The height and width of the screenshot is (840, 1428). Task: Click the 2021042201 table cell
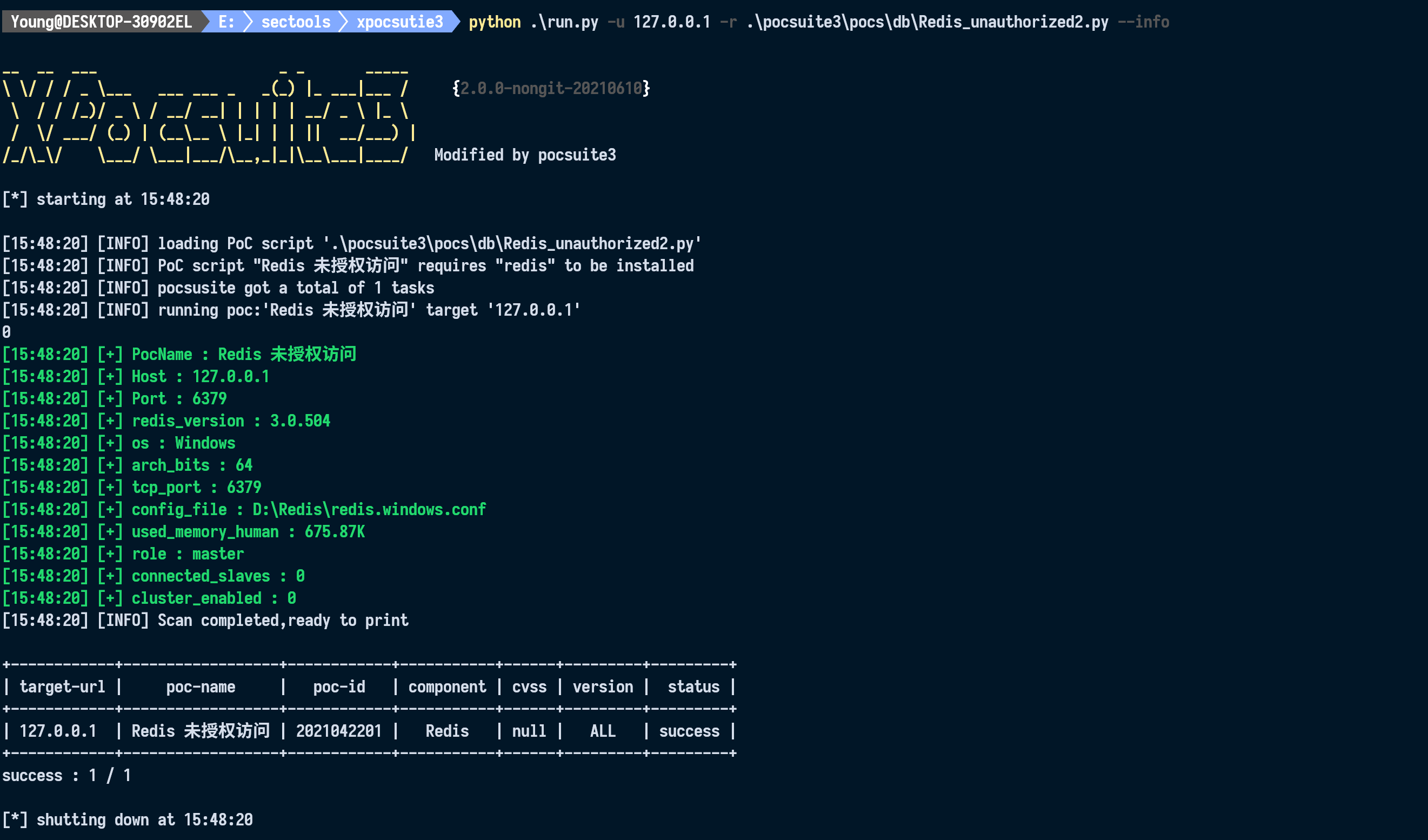pos(339,731)
